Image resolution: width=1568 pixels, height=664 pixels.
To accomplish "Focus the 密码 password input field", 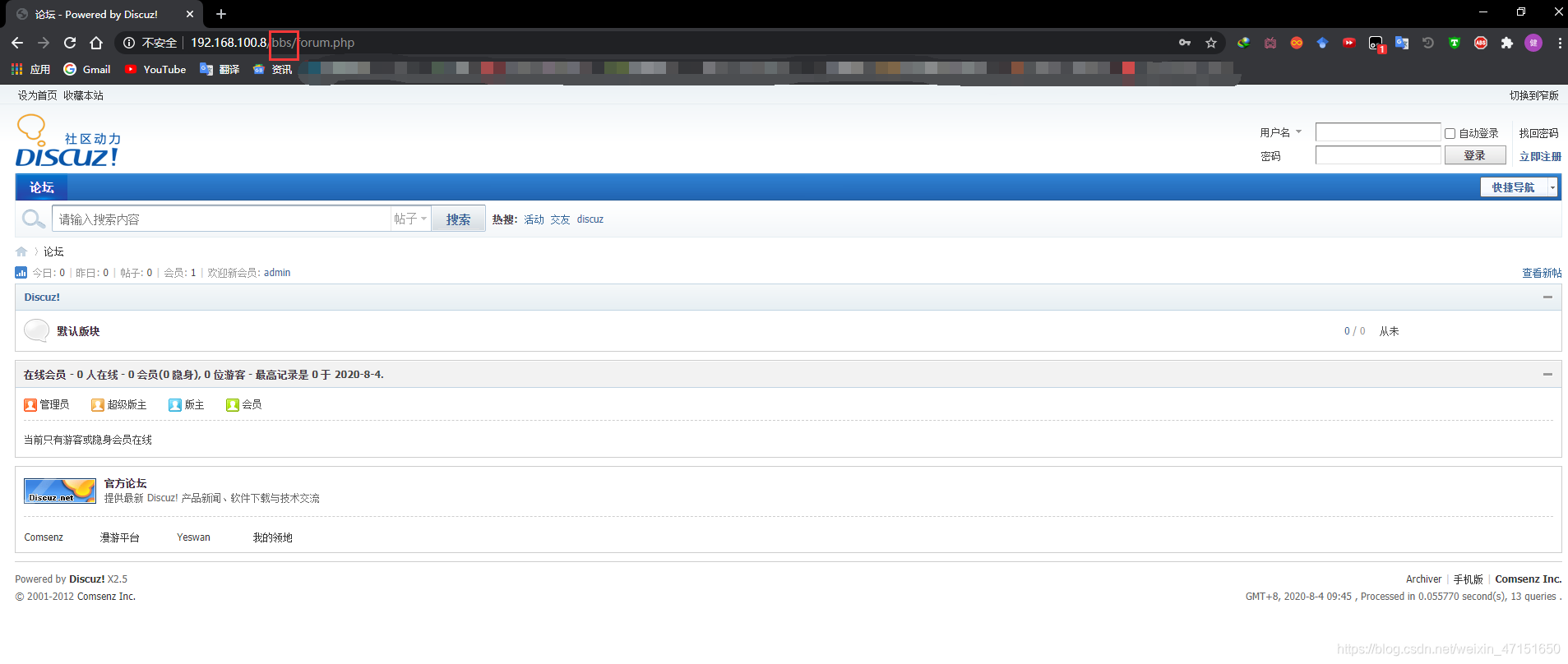I will (1378, 155).
